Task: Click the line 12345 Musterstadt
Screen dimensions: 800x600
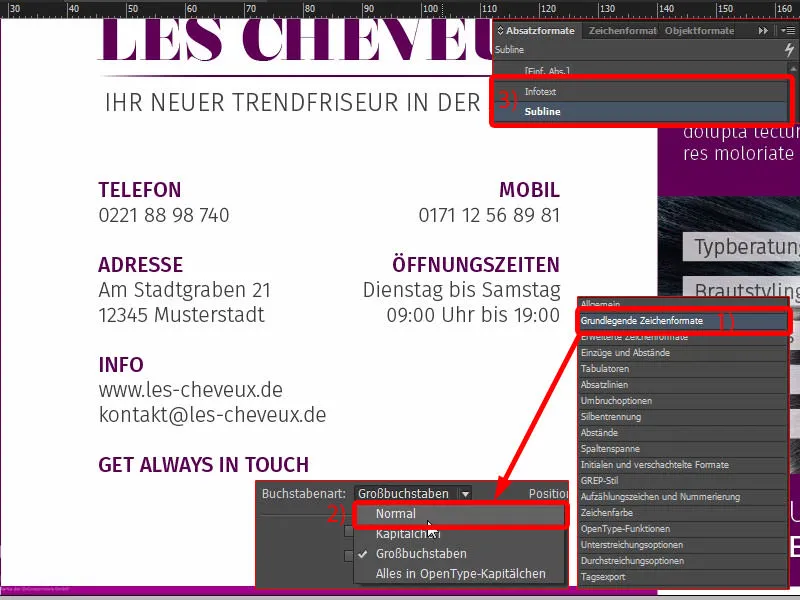Action: point(181,315)
